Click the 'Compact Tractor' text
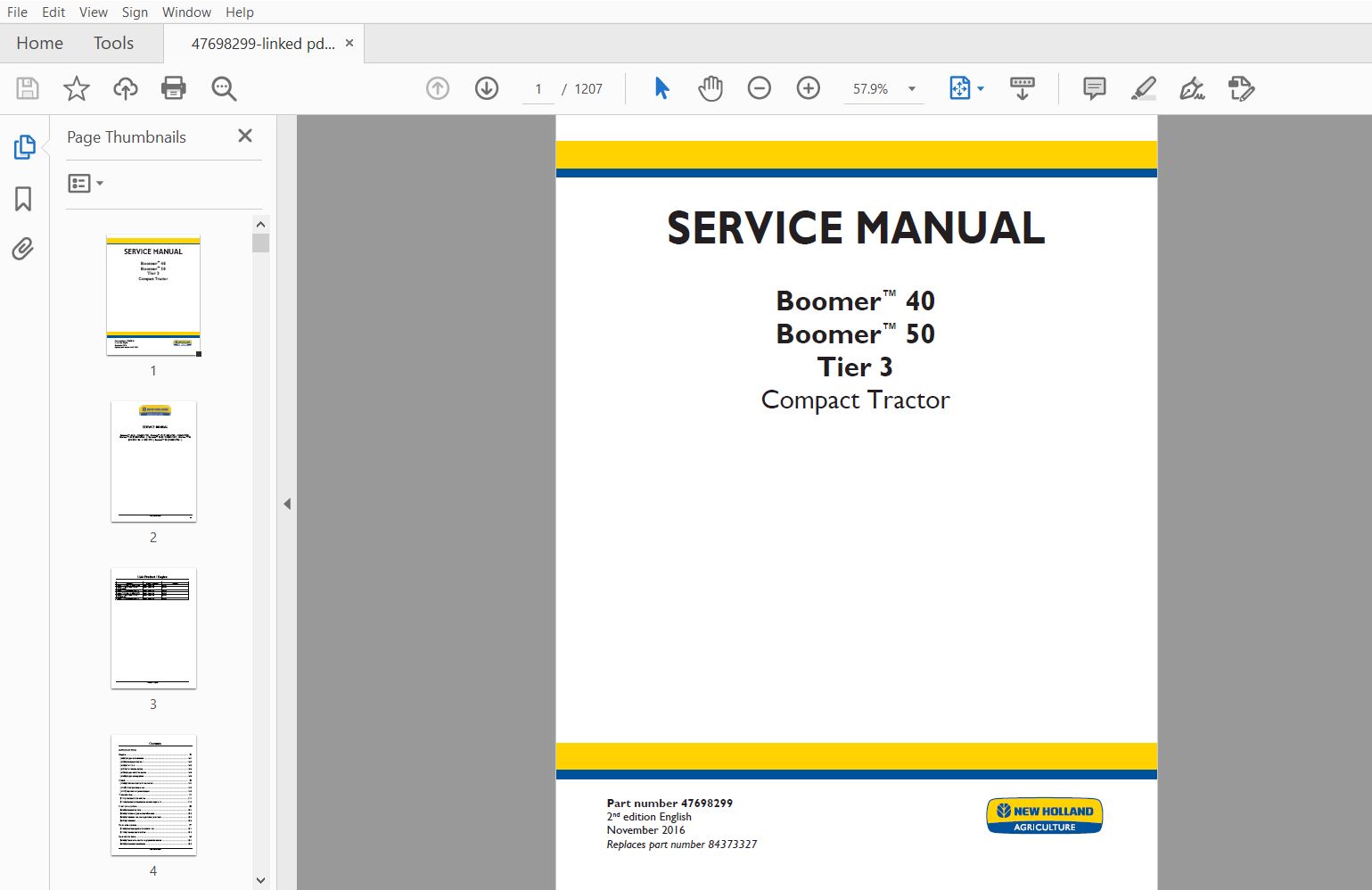 click(x=856, y=400)
